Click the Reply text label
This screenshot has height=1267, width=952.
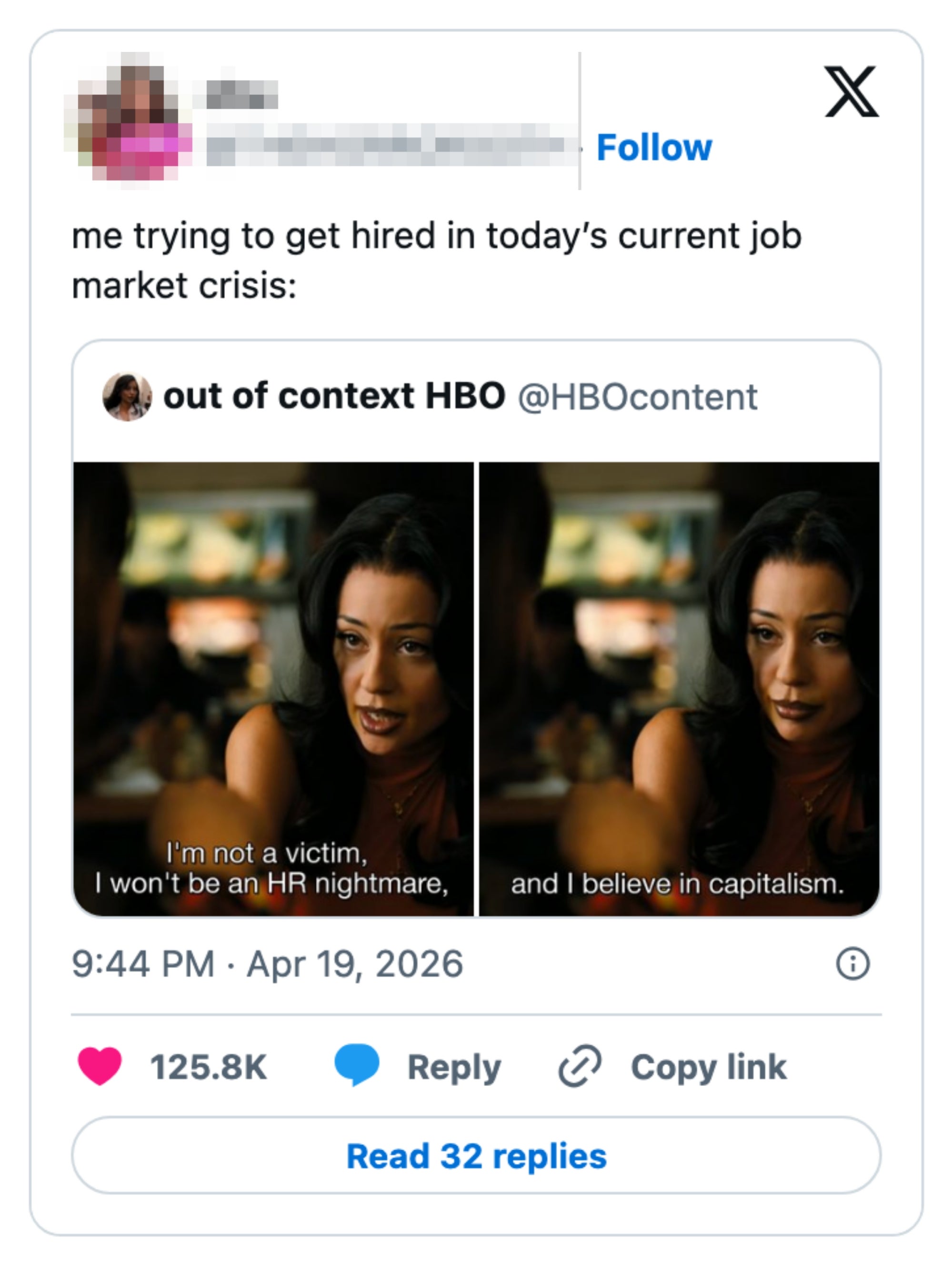[454, 1068]
